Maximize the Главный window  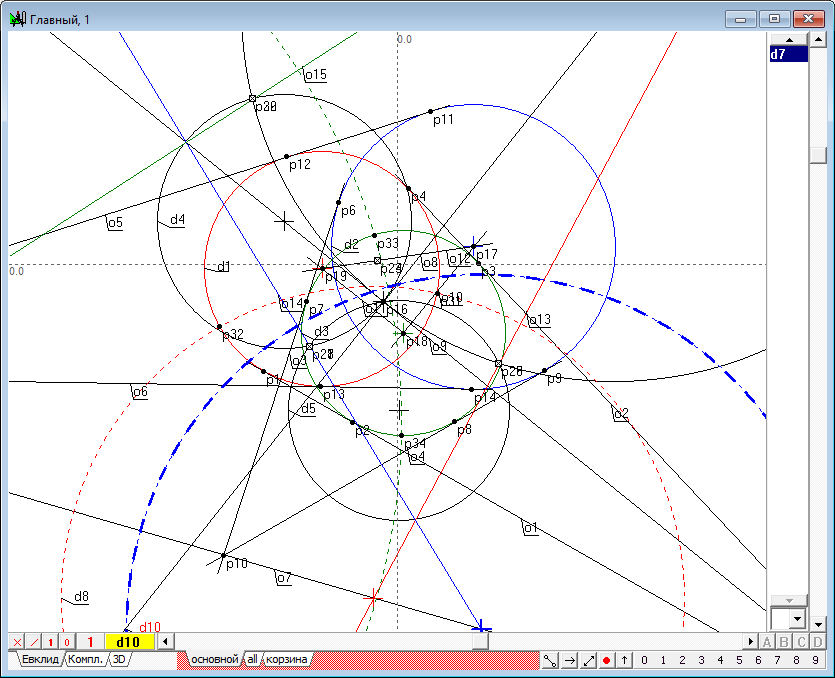(774, 19)
